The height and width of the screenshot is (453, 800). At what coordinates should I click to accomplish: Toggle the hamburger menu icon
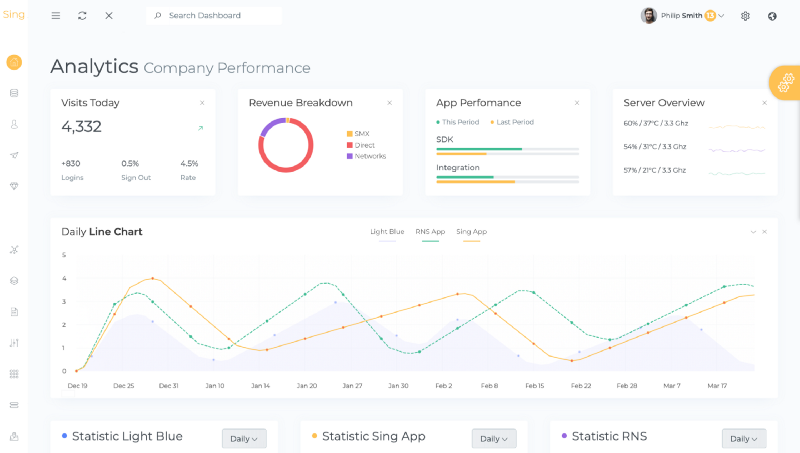tap(56, 16)
